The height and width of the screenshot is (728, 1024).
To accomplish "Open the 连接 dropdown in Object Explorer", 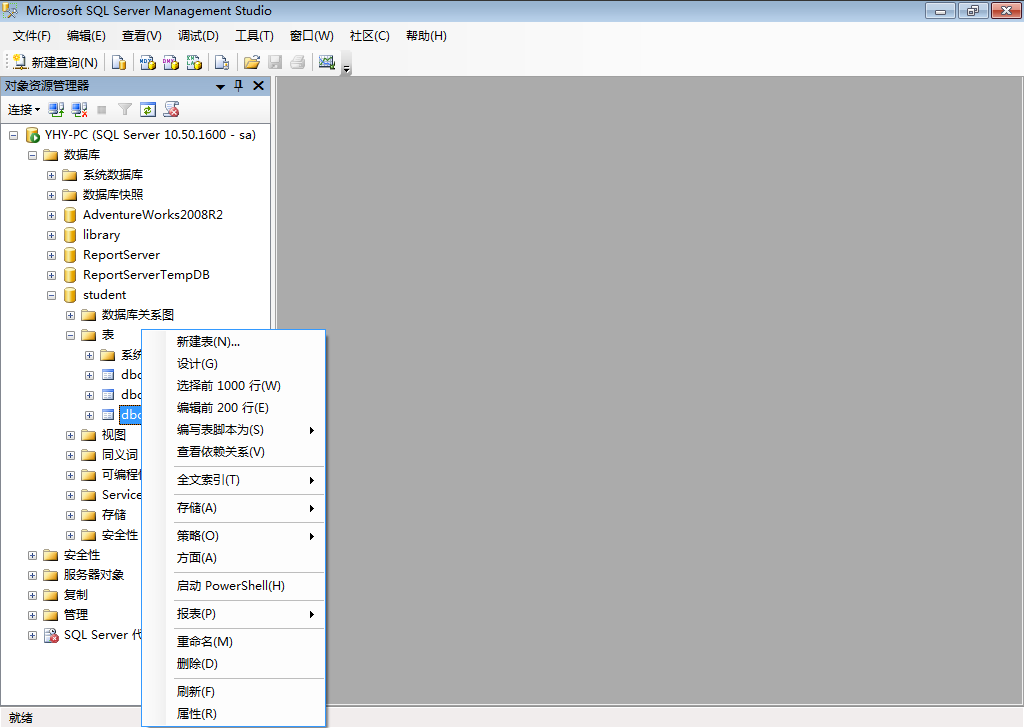I will click(x=24, y=110).
